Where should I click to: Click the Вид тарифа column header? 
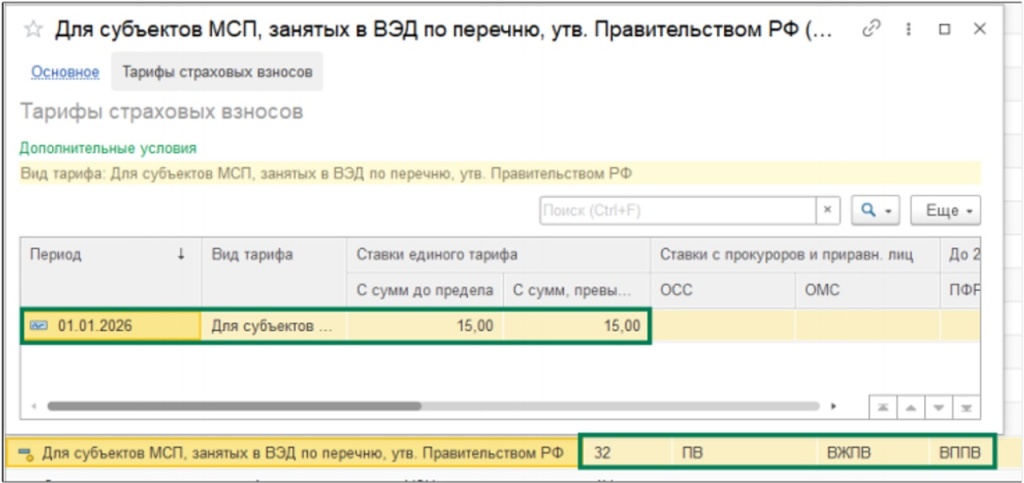pos(273,255)
